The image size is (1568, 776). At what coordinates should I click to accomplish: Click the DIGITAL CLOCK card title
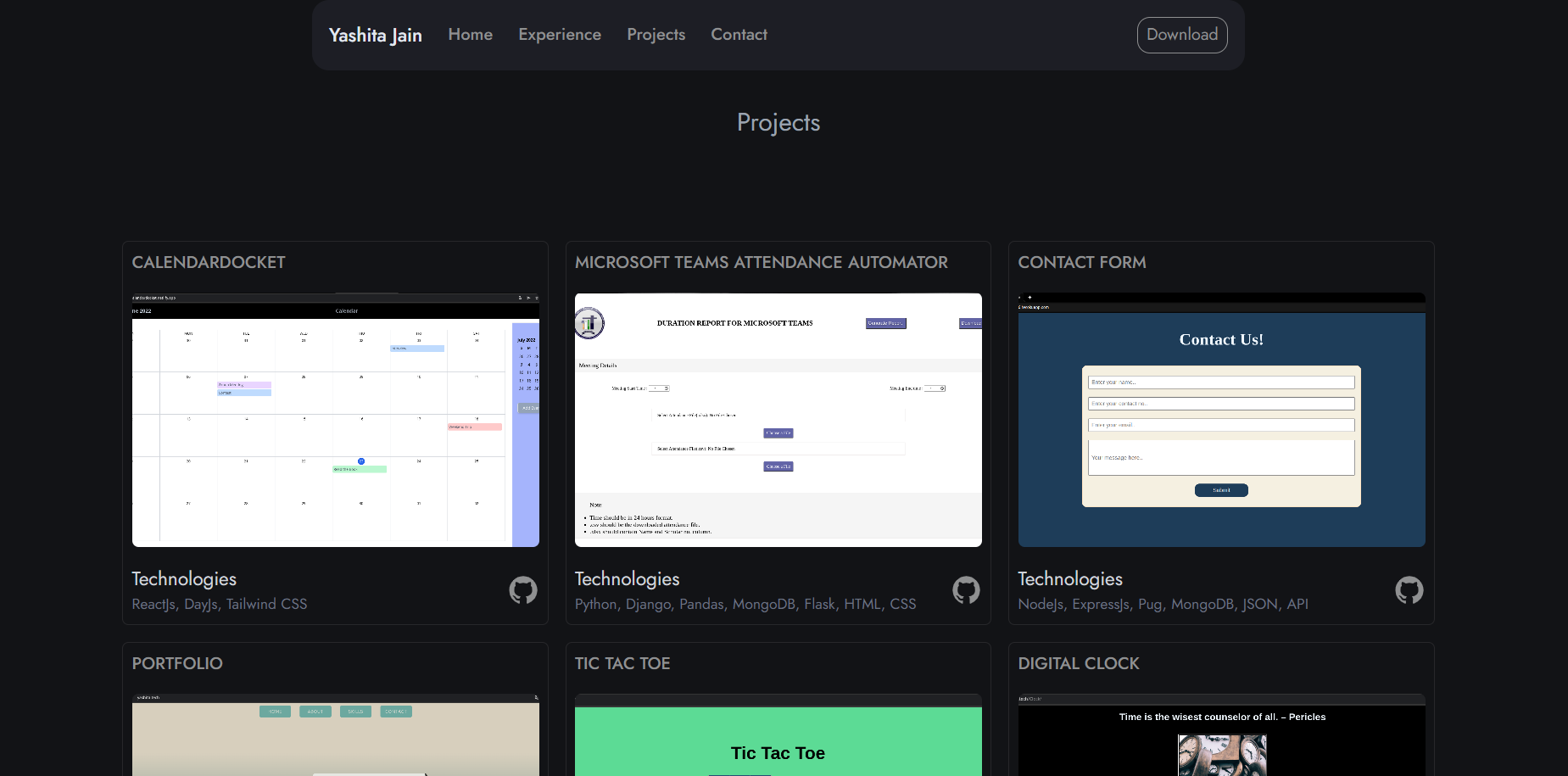point(1079,664)
